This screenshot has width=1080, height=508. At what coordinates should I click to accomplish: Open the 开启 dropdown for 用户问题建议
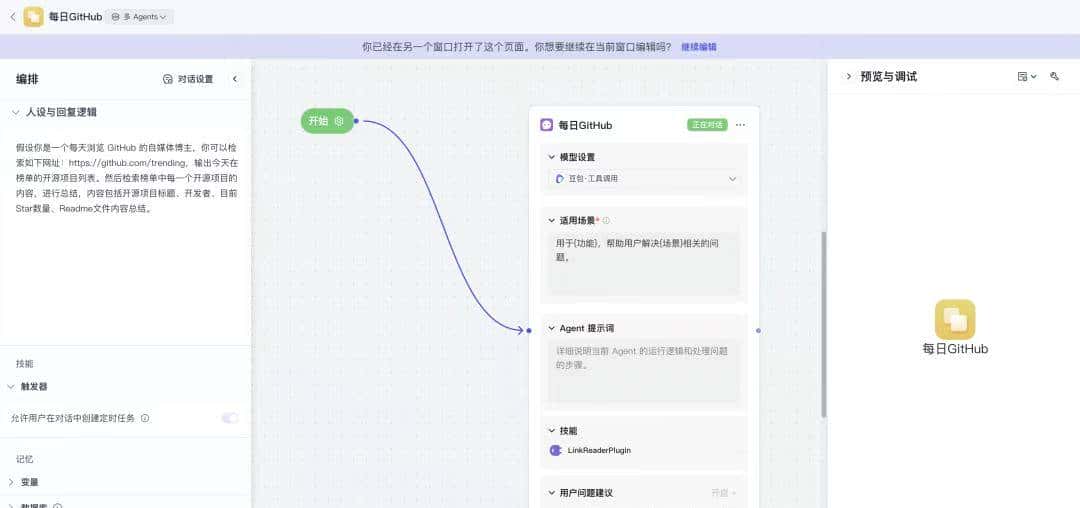pos(724,493)
